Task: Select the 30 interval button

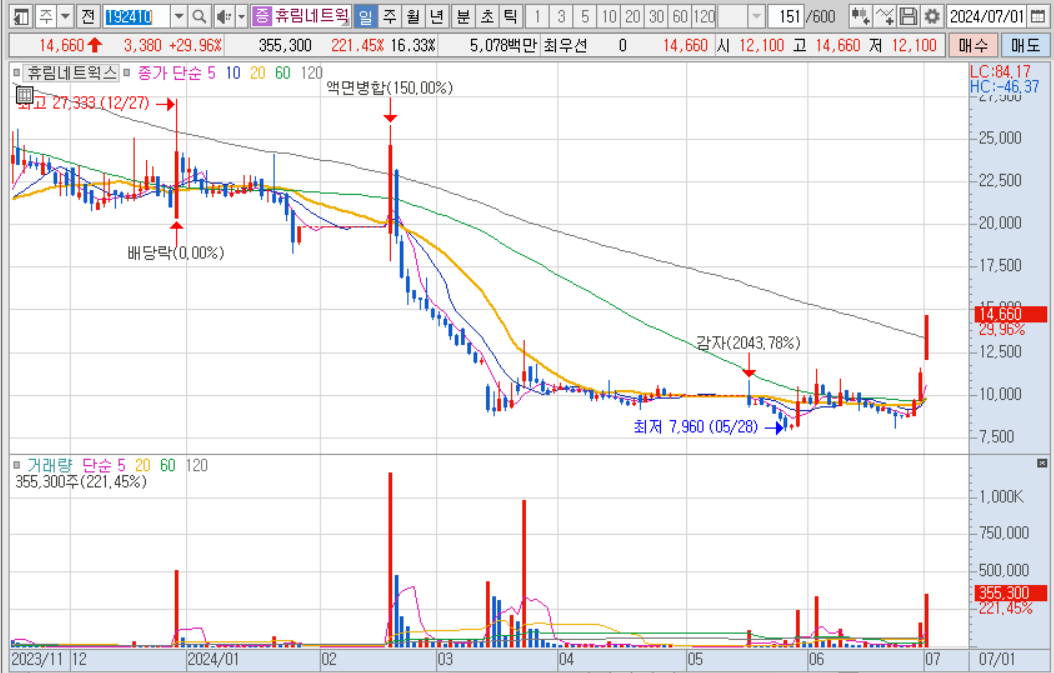Action: (x=657, y=16)
